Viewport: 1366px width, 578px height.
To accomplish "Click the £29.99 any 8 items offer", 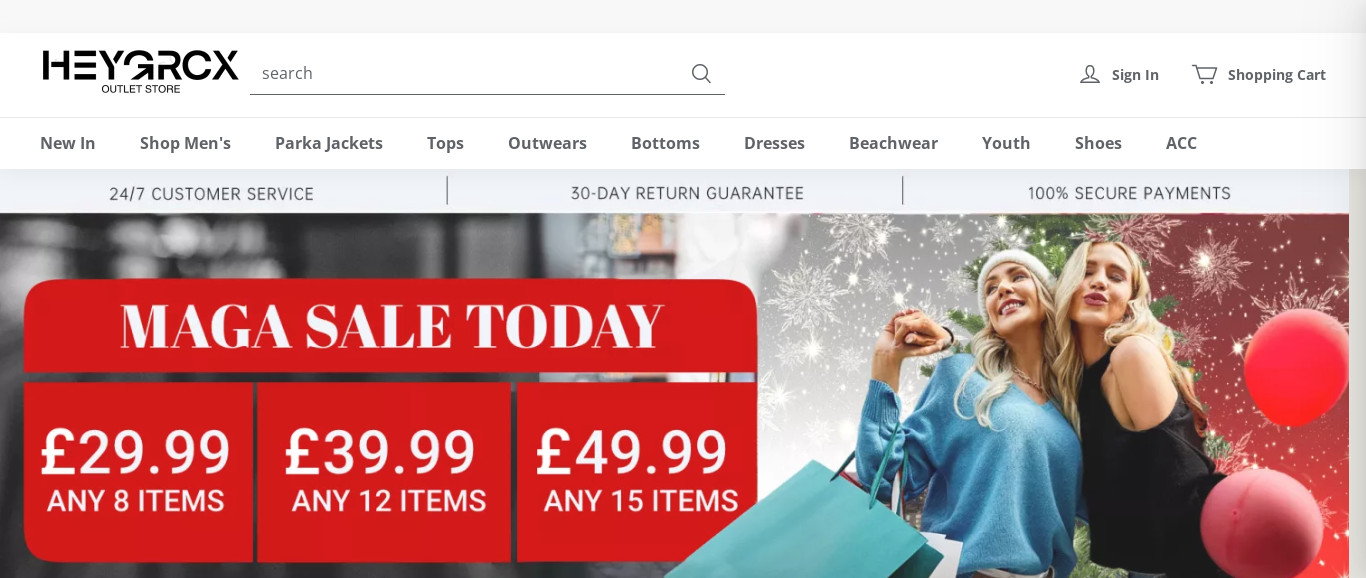I will coord(138,471).
